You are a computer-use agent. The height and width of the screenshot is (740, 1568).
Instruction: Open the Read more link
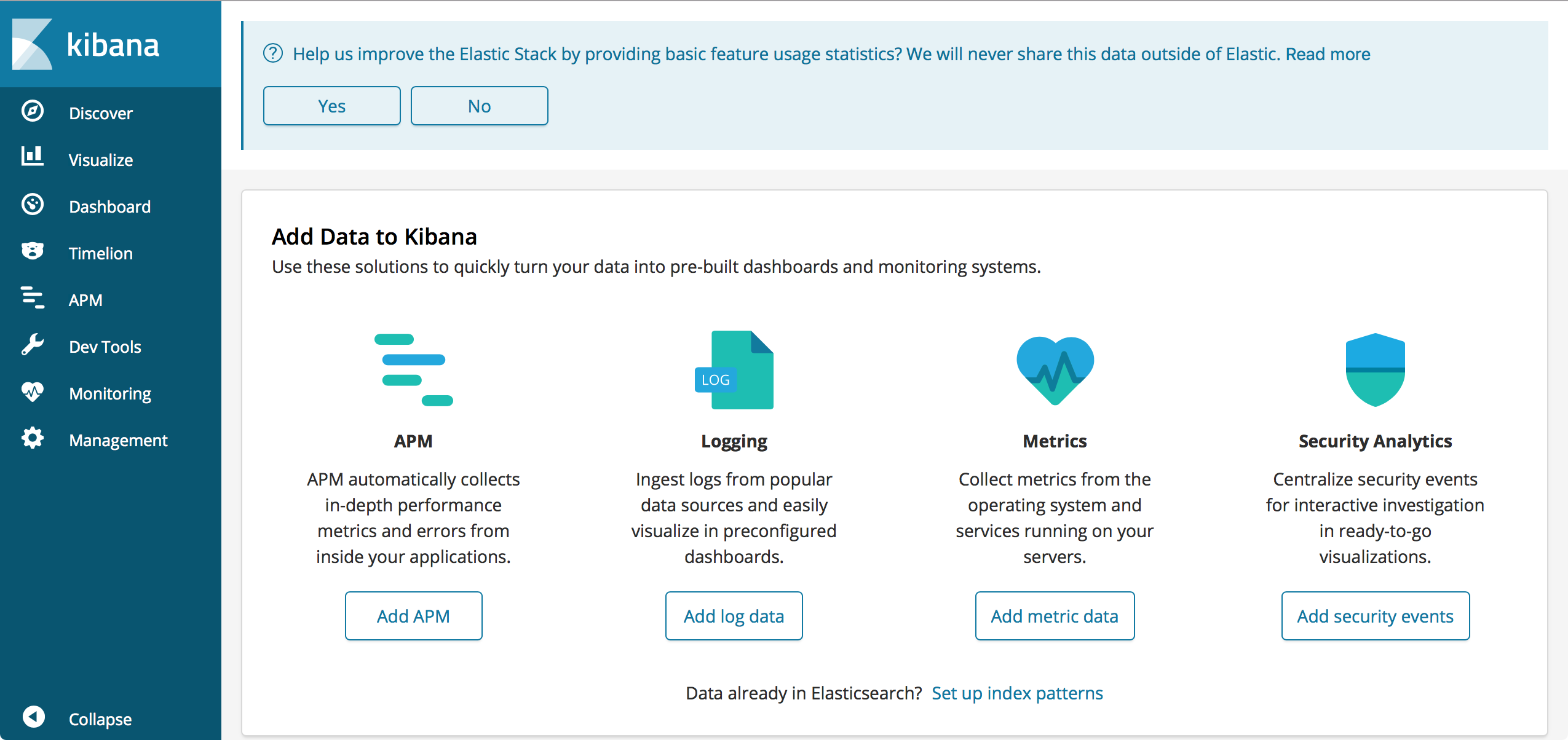[x=1328, y=54]
